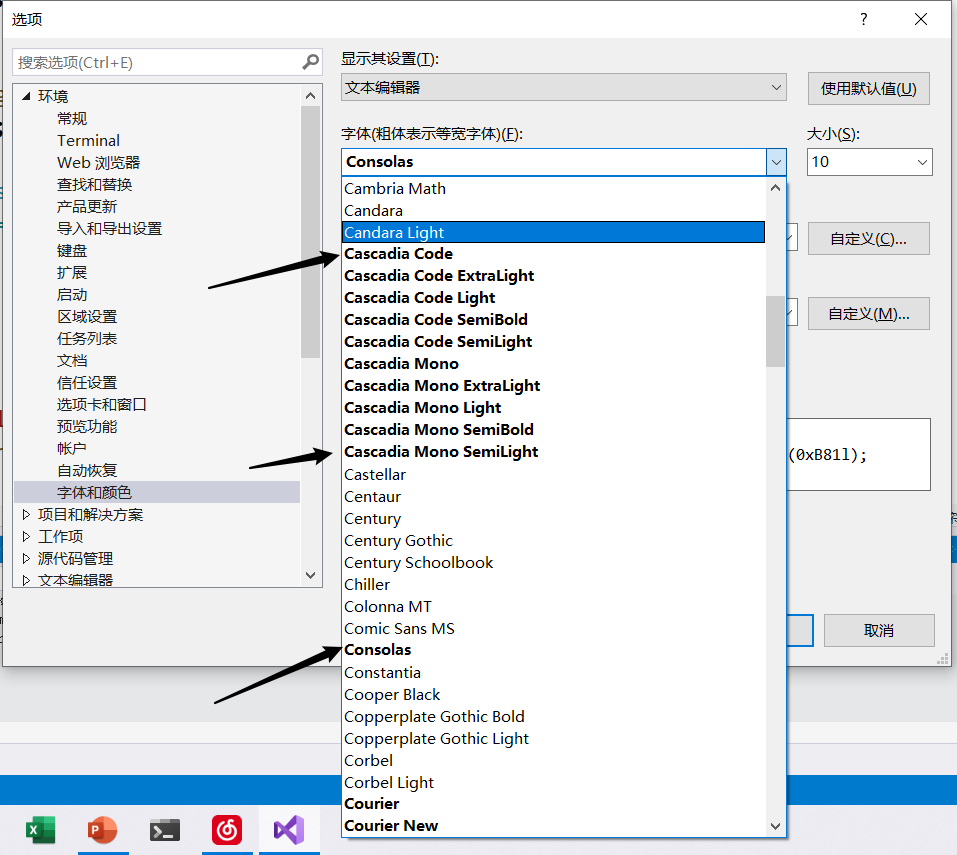This screenshot has height=855, width=957.
Task: Select 查找和替换 tree item
Action: click(95, 184)
